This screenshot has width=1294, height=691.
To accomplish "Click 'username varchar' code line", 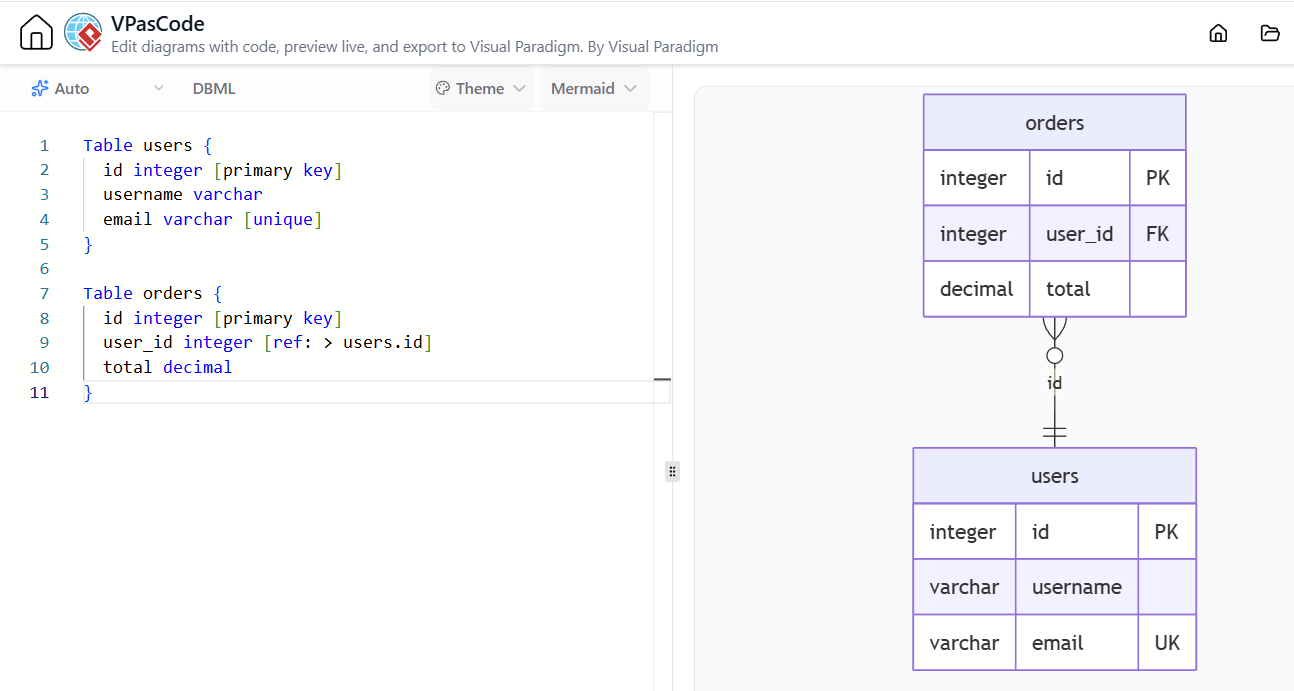I will 183,194.
